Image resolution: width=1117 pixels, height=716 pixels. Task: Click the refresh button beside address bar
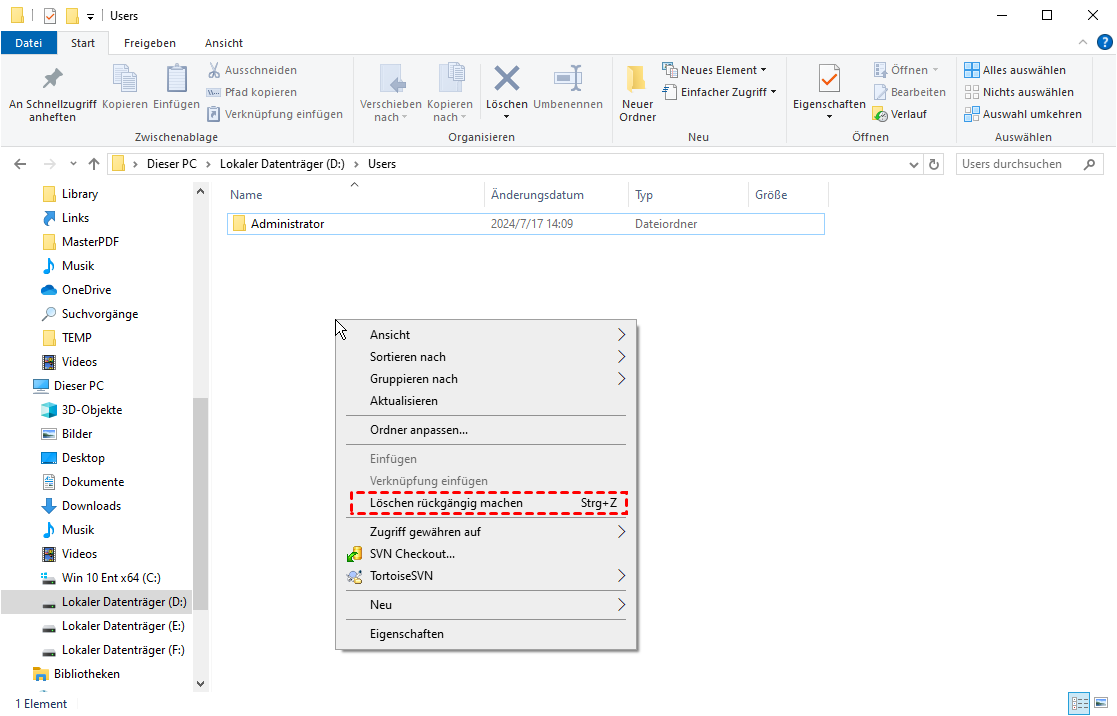934,164
